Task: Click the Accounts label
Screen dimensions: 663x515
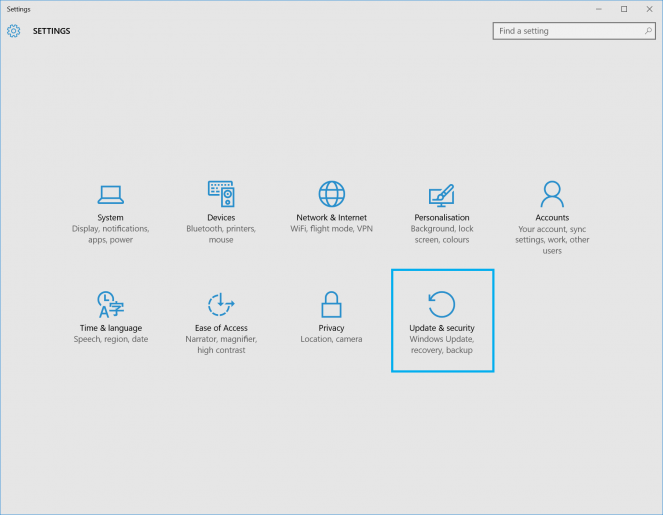Action: click(x=552, y=217)
